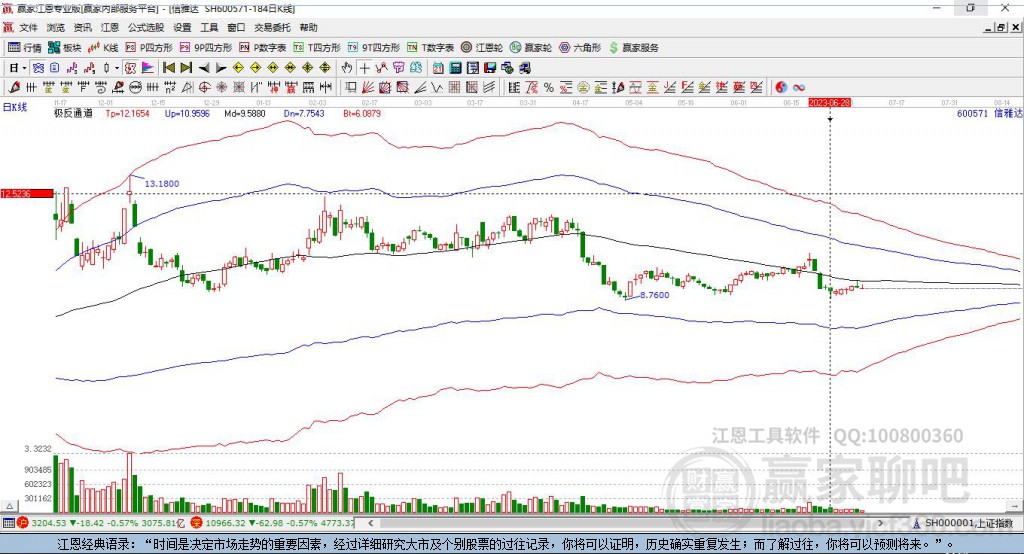Select the hand pan tool
Image resolution: width=1024 pixels, height=554 pixels.
pos(347,68)
